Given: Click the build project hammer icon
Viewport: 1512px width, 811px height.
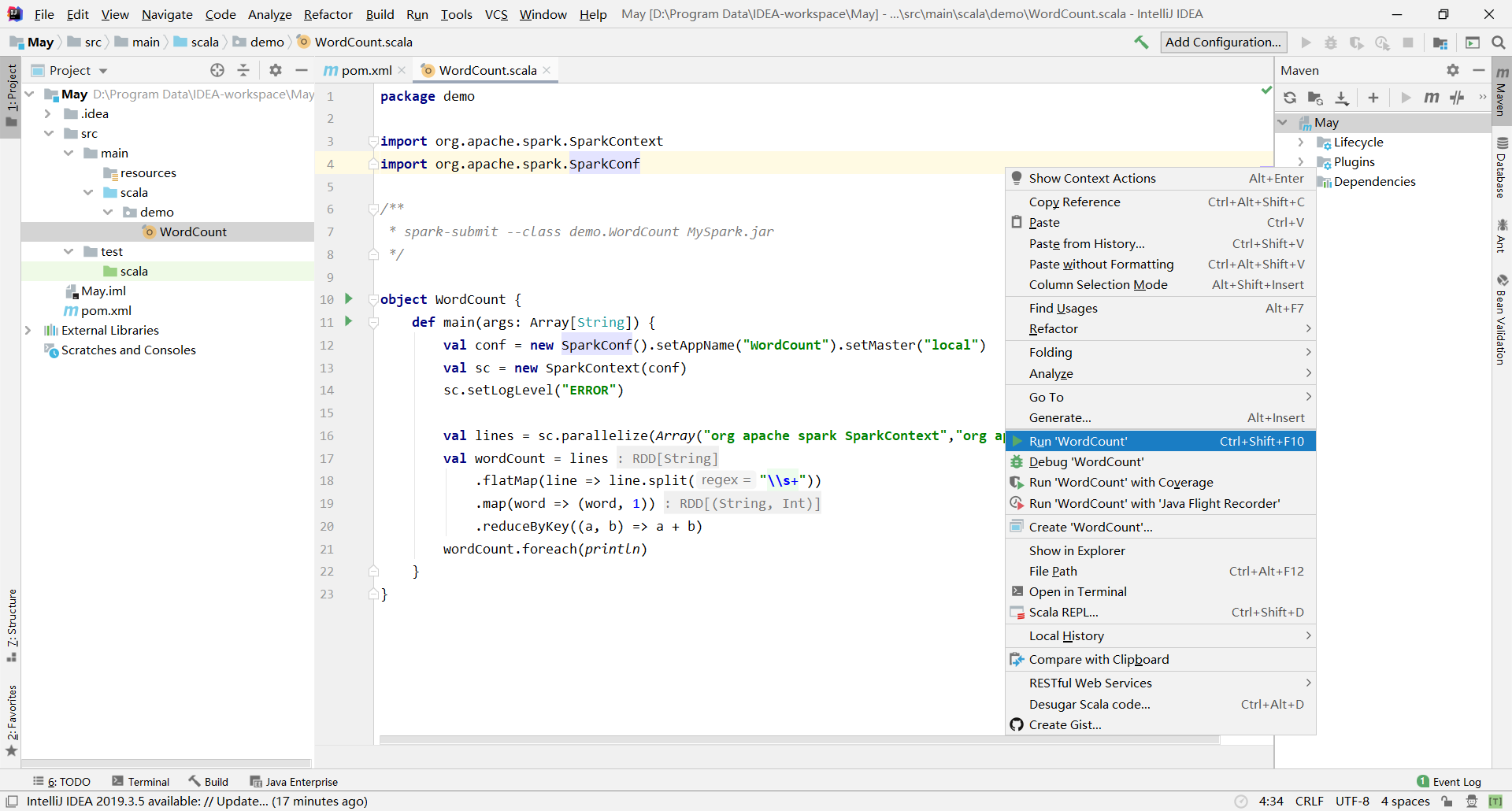Looking at the screenshot, I should (1141, 43).
